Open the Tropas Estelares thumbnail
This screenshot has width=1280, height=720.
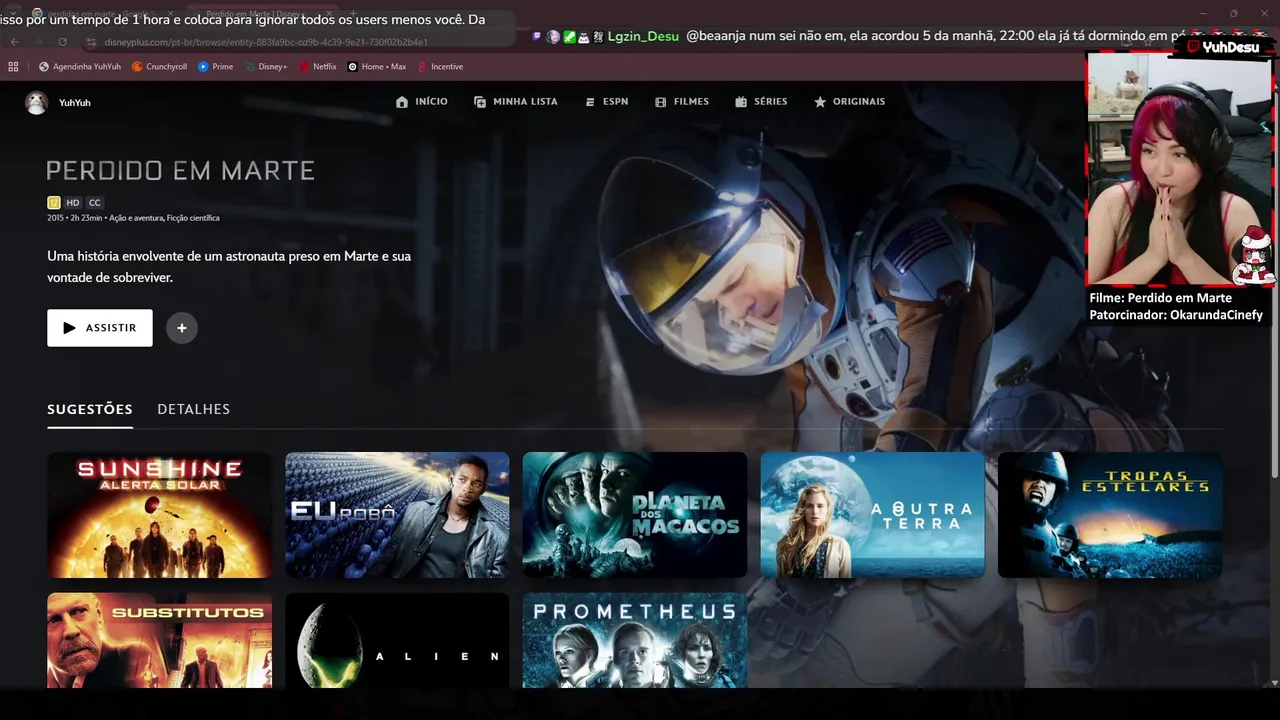(x=1110, y=515)
